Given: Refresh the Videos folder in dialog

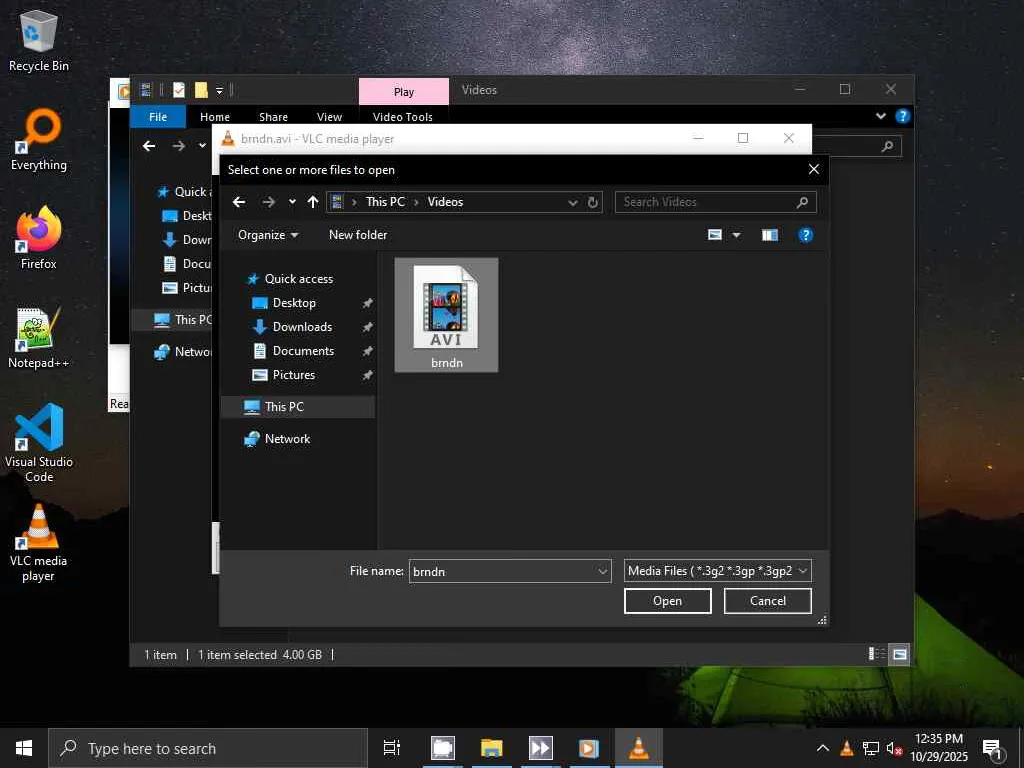Looking at the screenshot, I should point(592,202).
